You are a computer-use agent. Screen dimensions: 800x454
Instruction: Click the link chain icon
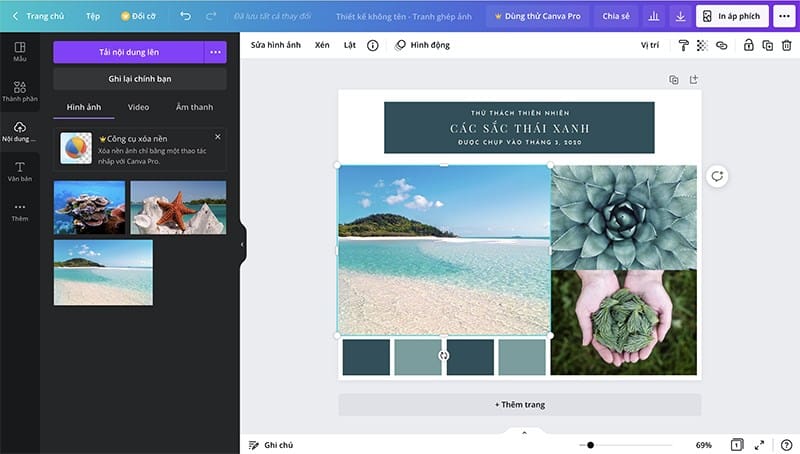721,45
